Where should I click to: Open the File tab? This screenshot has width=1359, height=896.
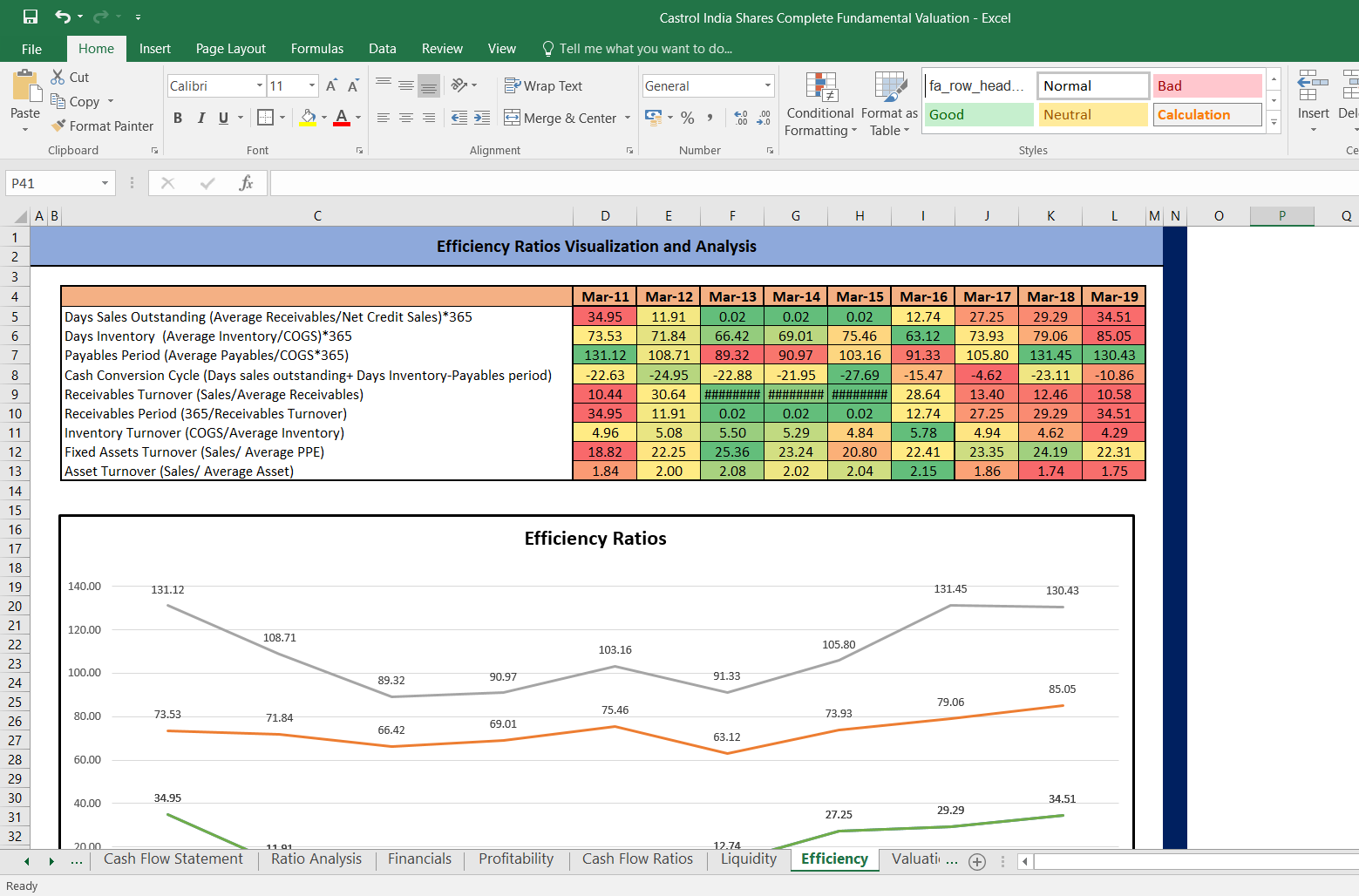[x=31, y=49]
